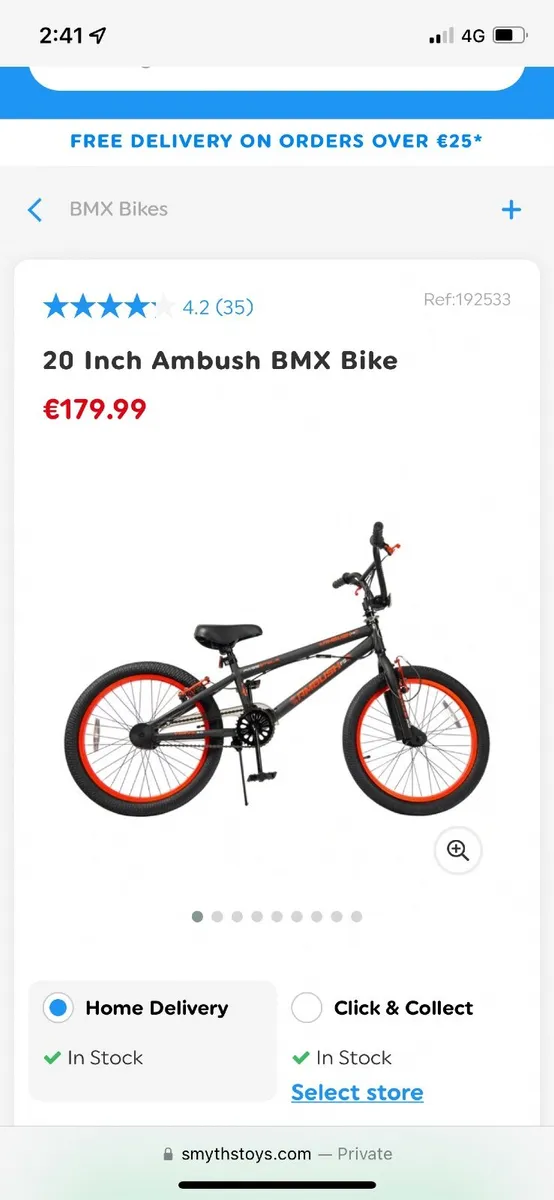Tap the BMX bike product image

[x=277, y=665]
